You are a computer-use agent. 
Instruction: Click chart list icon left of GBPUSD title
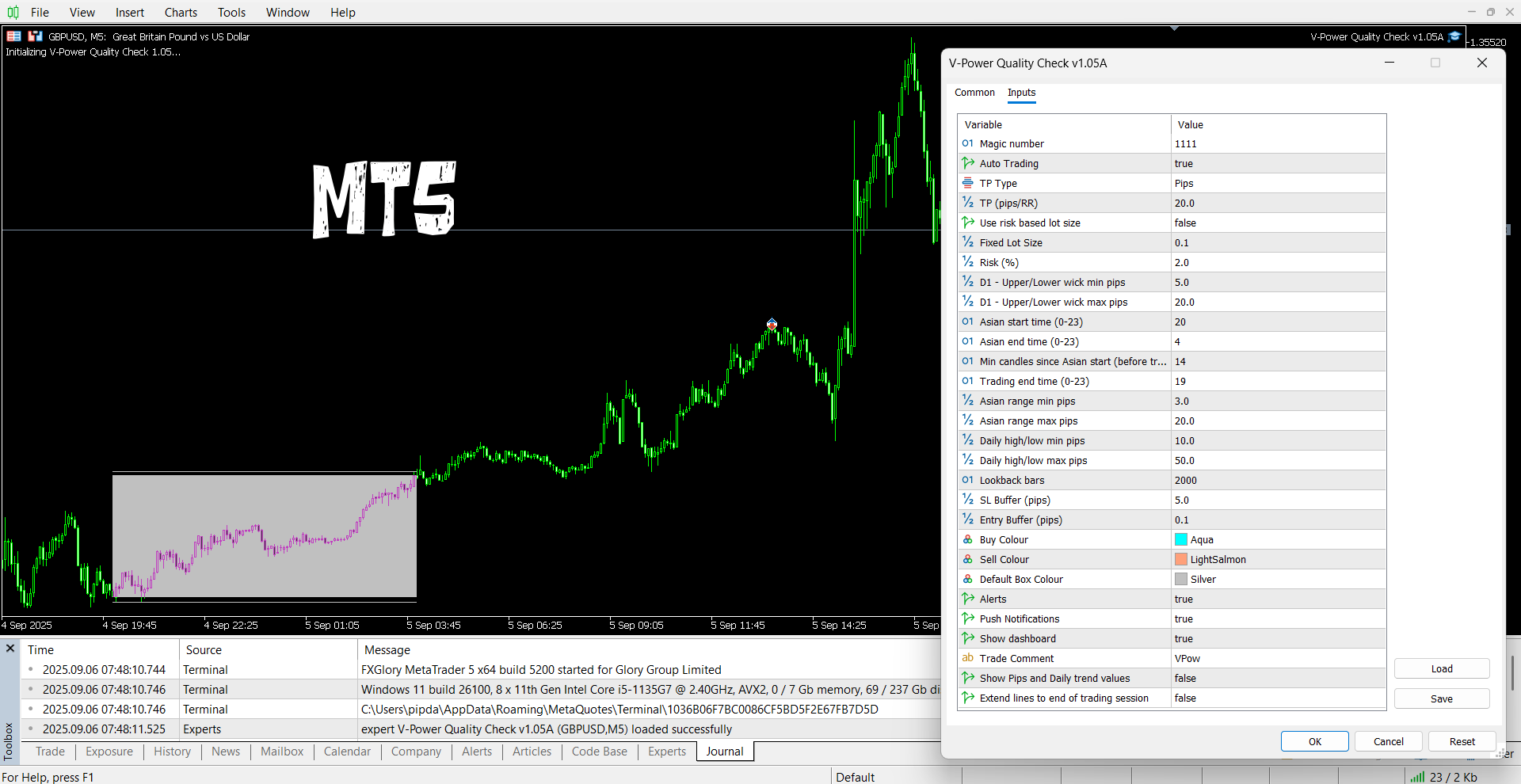coord(13,36)
